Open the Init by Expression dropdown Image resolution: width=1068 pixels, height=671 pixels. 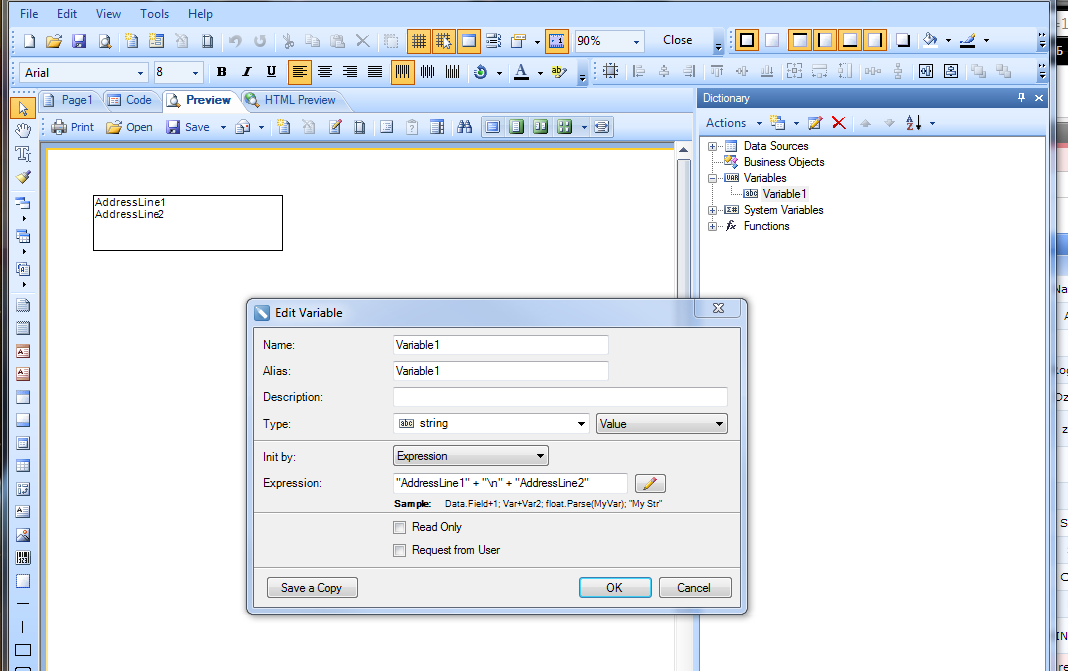(471, 456)
